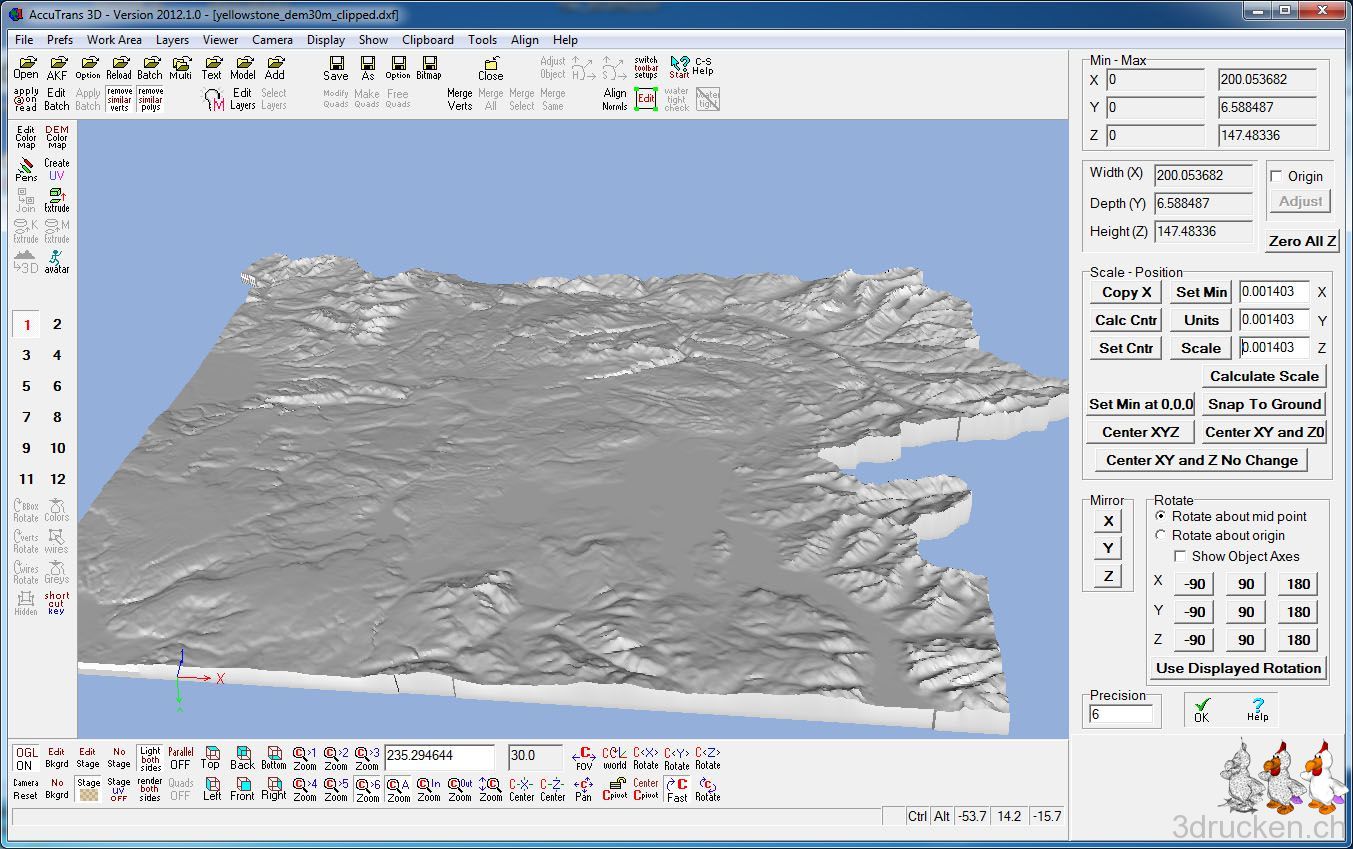This screenshot has height=849, width=1353.
Task: Enable the Origin checkbox
Action: coord(1276,176)
